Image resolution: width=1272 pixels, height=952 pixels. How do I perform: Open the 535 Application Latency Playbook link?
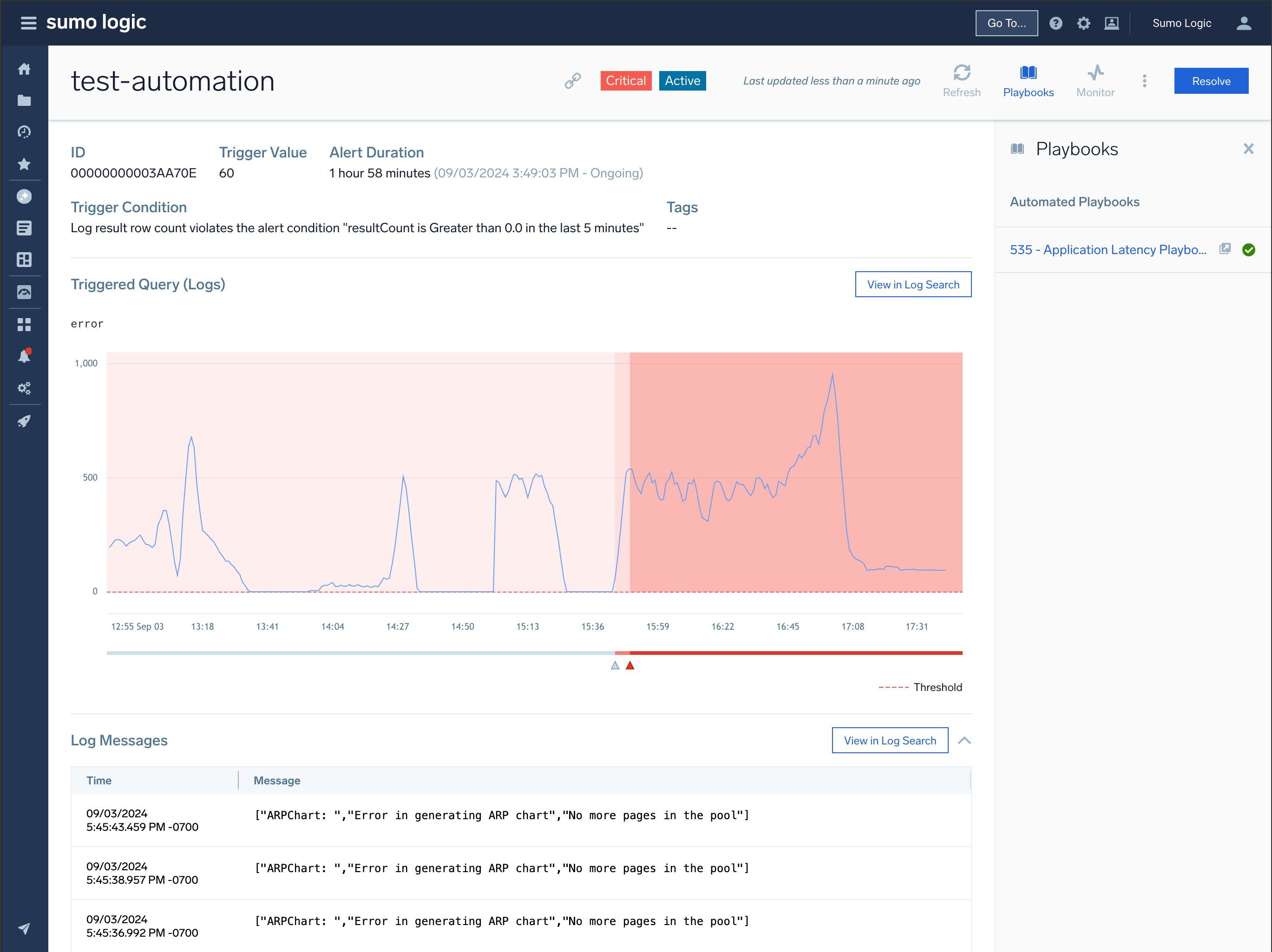[x=1108, y=249]
